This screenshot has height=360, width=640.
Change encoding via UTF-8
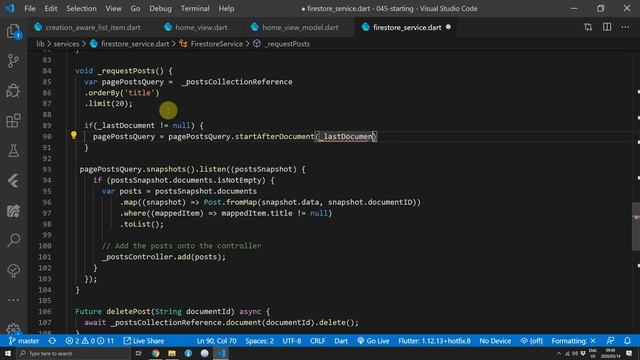click(x=292, y=341)
